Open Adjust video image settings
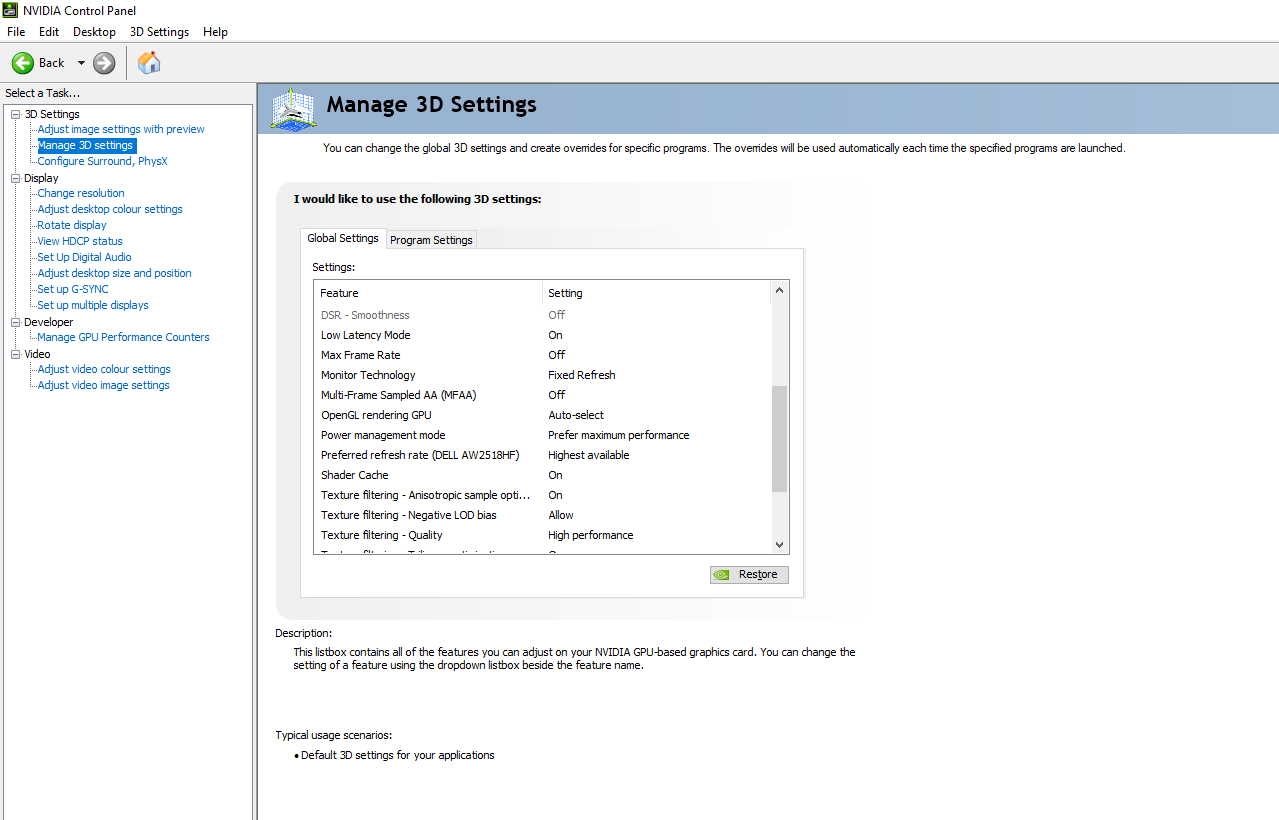 (103, 385)
